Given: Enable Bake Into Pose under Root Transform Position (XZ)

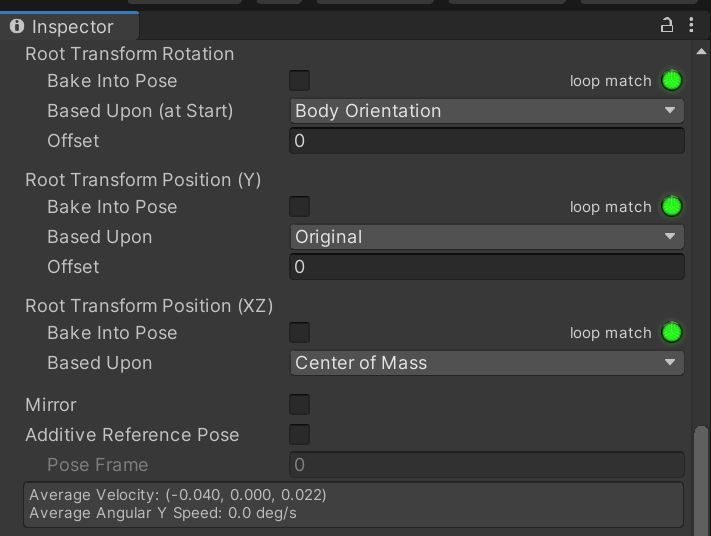Looking at the screenshot, I should click(x=300, y=333).
